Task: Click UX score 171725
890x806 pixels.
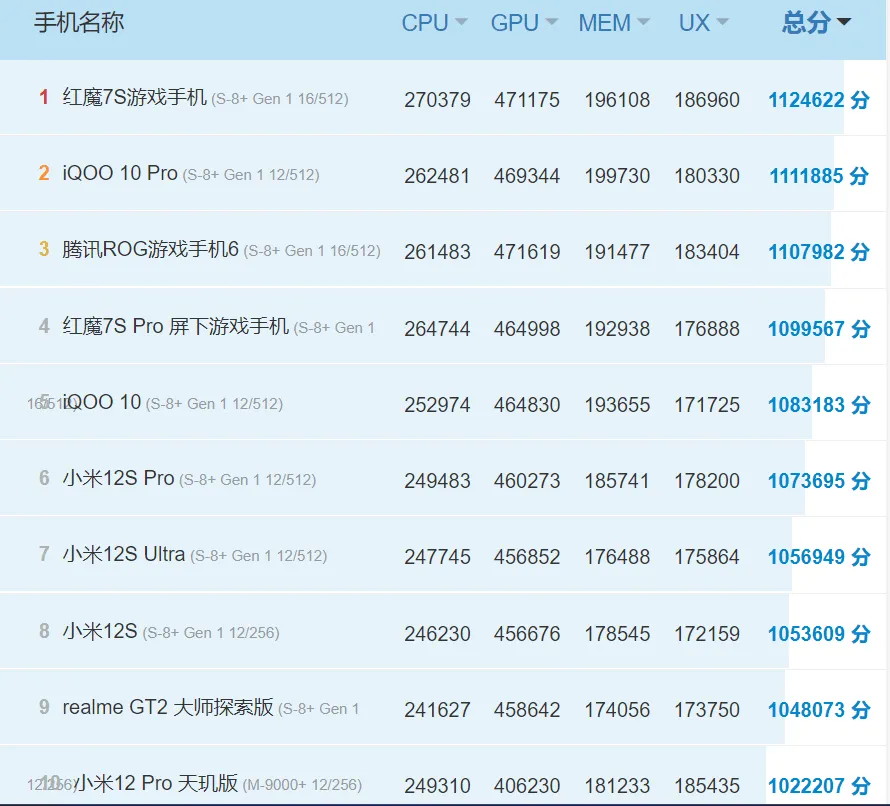Action: [x=707, y=405]
